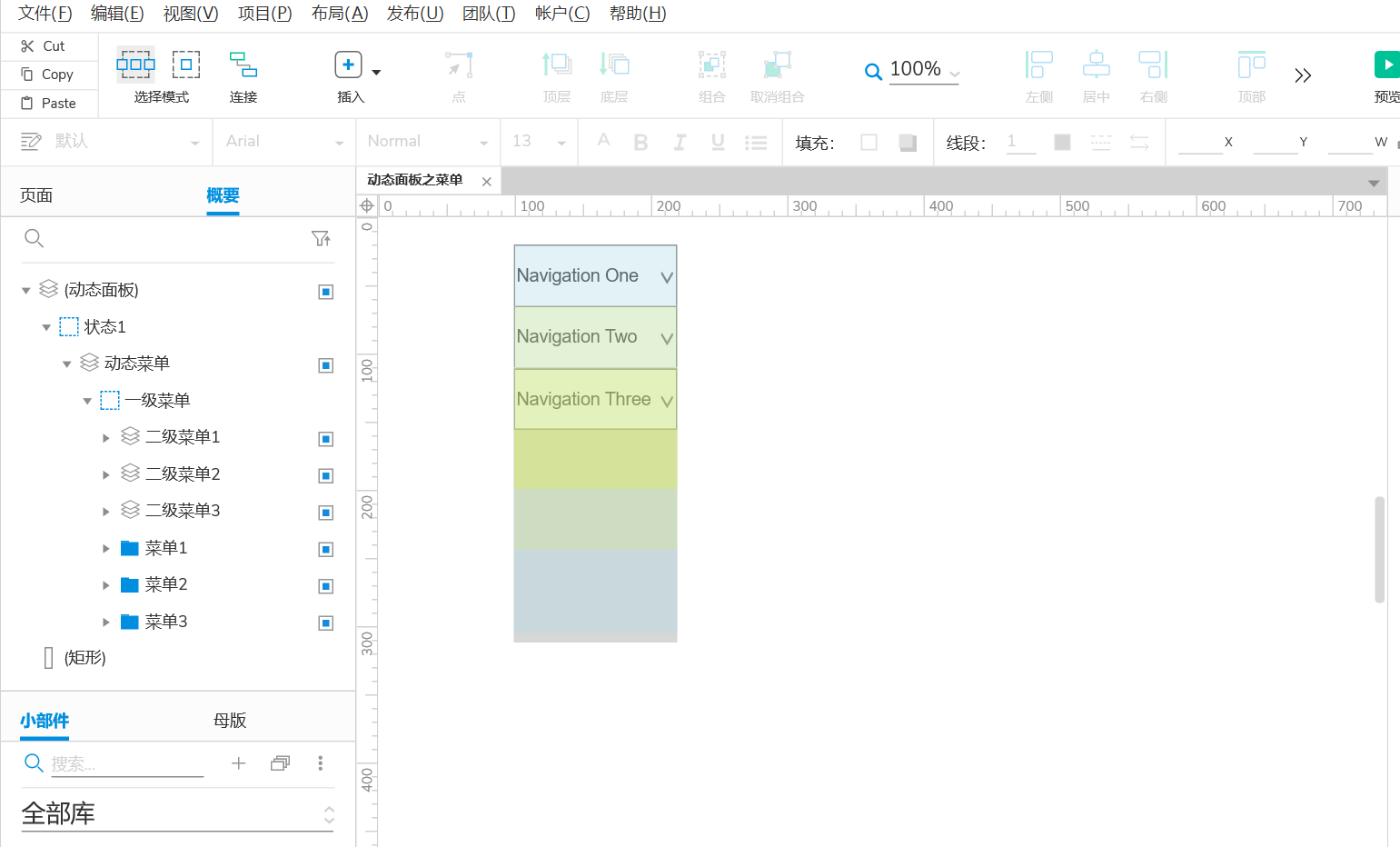
Task: Expand the 二级菜单1 tree node
Action: (x=106, y=438)
